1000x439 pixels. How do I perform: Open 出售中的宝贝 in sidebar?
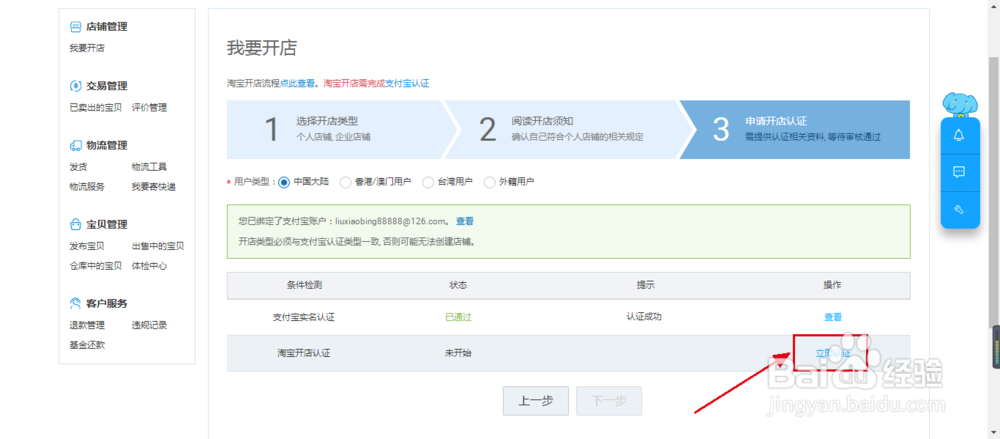coord(158,246)
